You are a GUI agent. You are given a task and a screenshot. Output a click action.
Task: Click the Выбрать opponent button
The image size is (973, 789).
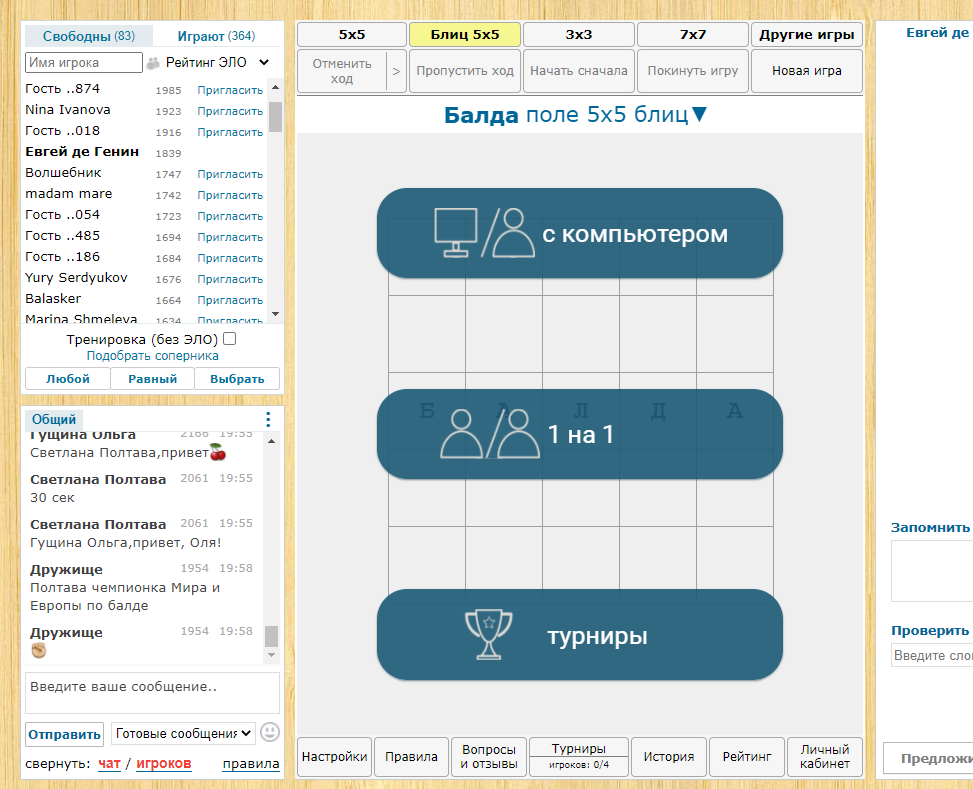(237, 379)
